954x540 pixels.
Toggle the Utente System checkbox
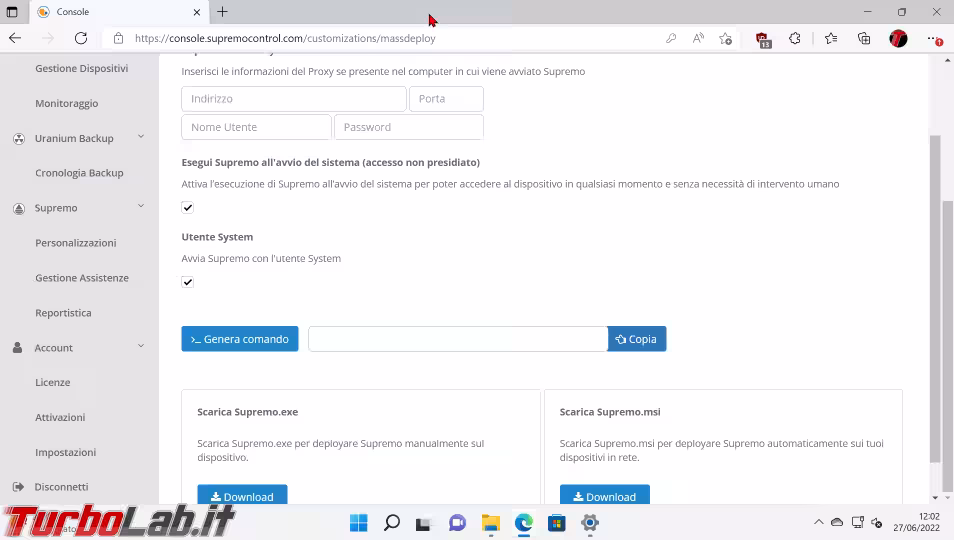tap(187, 282)
